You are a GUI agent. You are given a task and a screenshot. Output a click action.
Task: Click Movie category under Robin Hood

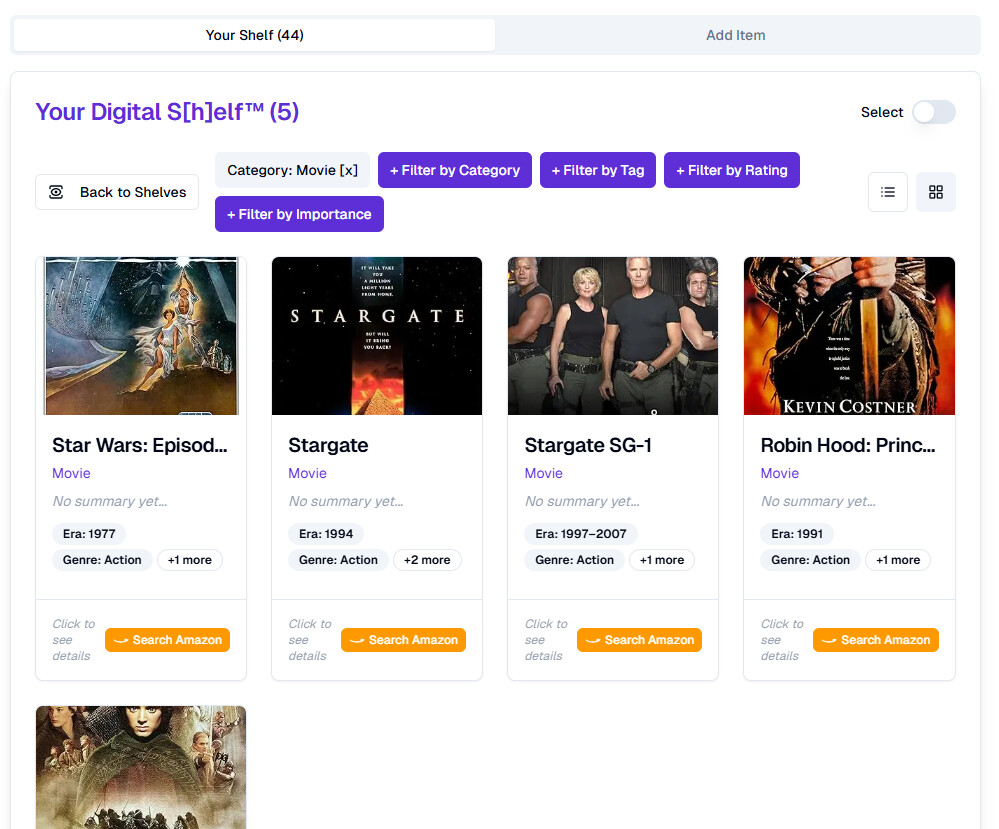pyautogui.click(x=780, y=473)
